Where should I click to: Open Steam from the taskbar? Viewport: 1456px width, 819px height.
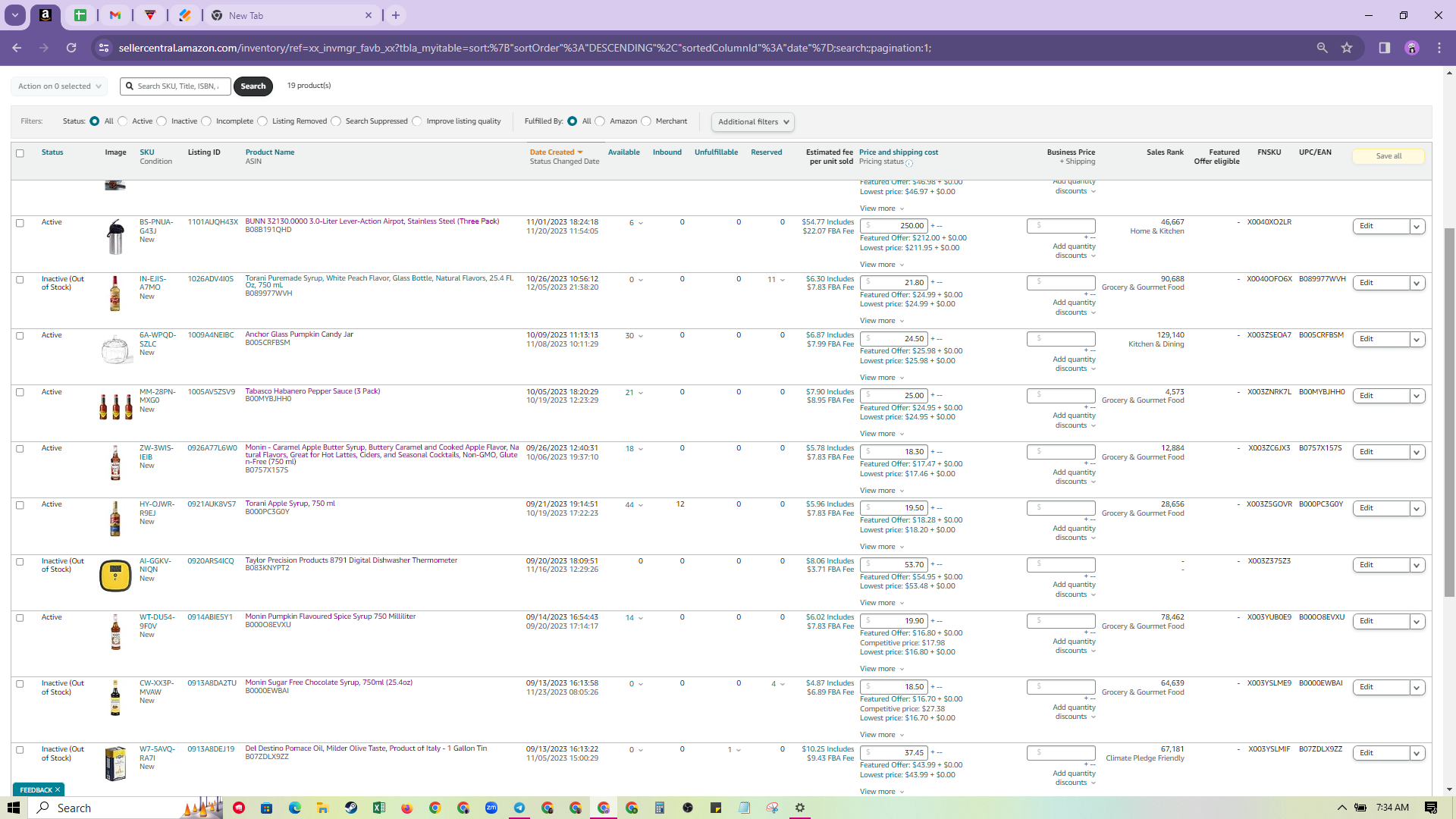(x=351, y=808)
